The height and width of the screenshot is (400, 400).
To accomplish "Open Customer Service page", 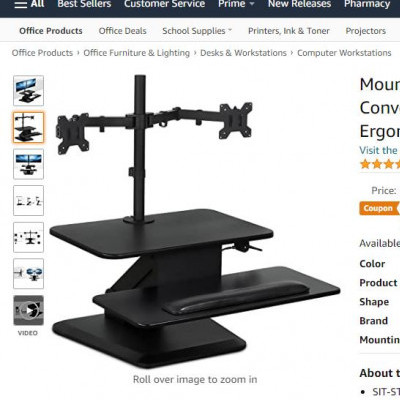I will coord(164,4).
